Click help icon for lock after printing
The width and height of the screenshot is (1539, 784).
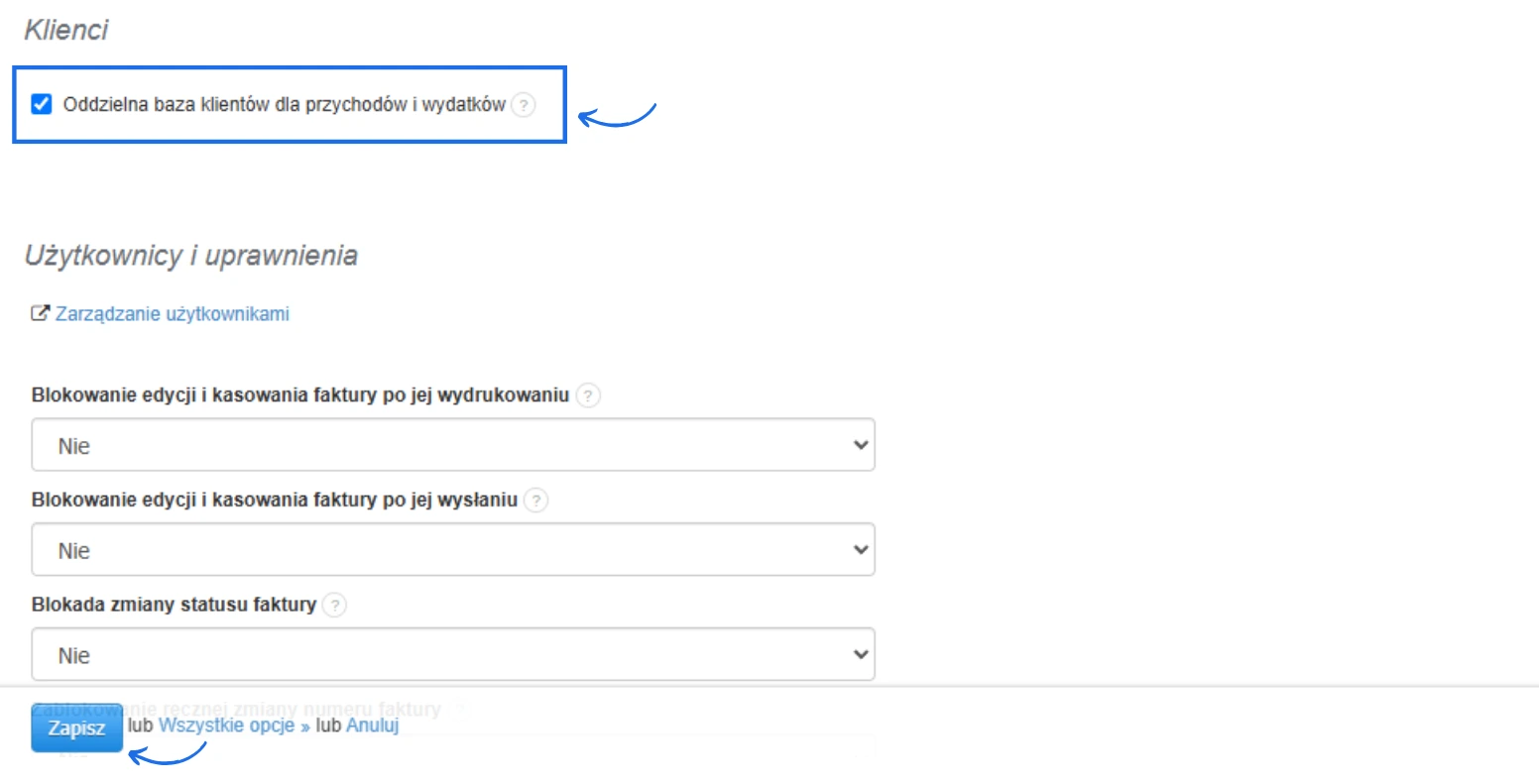tap(588, 395)
